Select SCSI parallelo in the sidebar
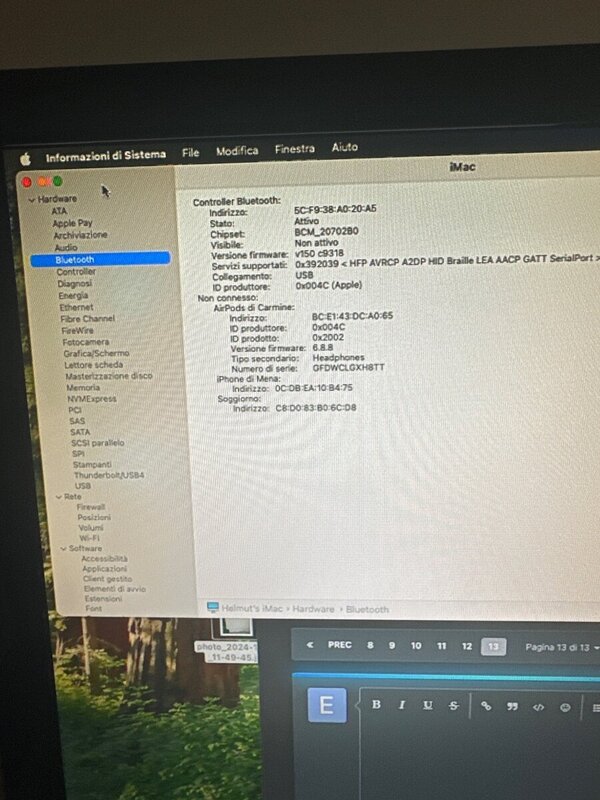This screenshot has height=800, width=600. (97, 443)
